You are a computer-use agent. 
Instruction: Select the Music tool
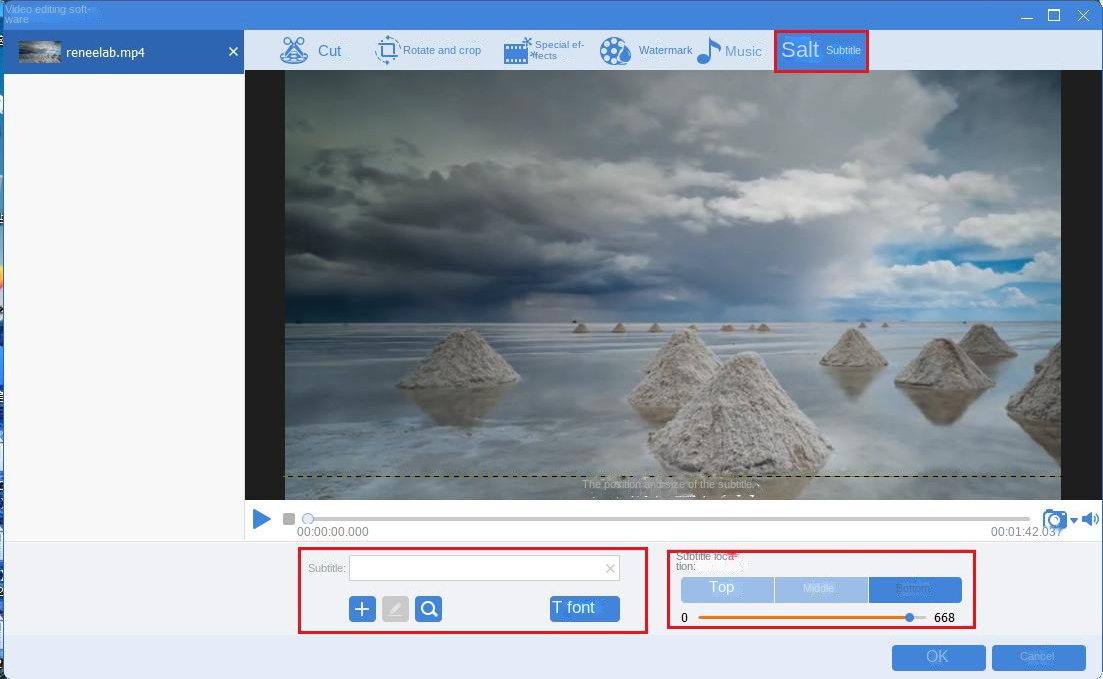[x=731, y=49]
